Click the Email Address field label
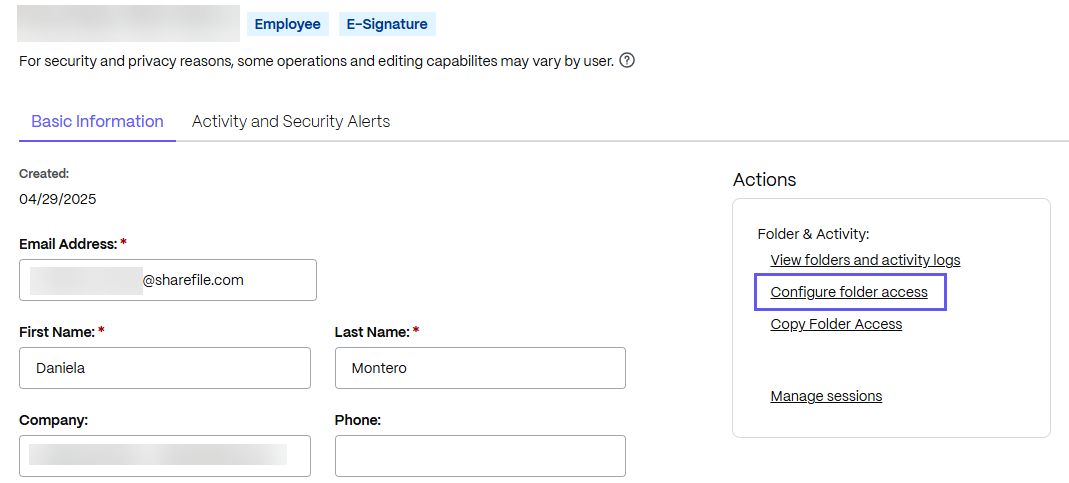 click(x=68, y=244)
